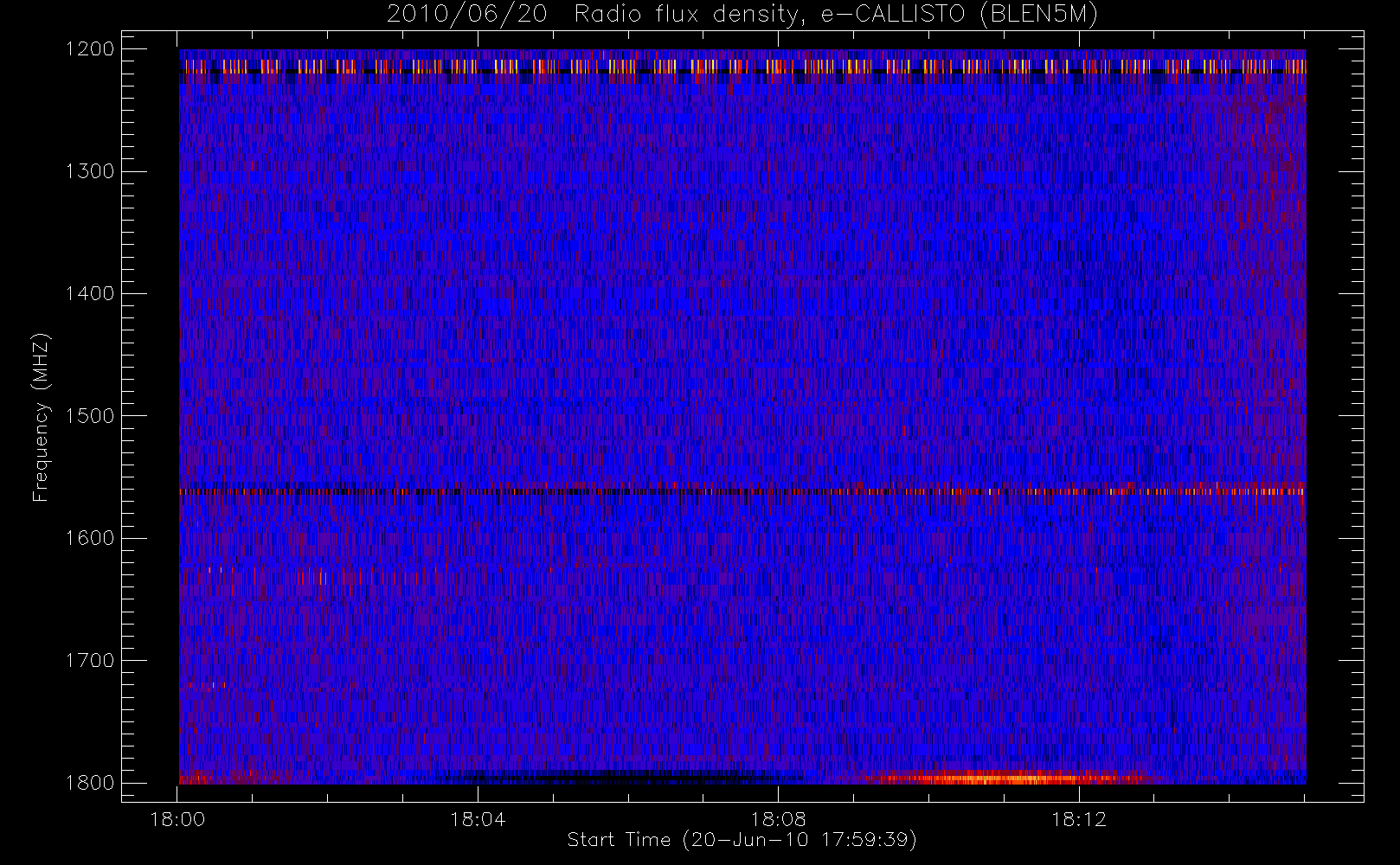The image size is (1400, 865).
Task: Click the 18:04 time tick label
Action: click(x=478, y=819)
